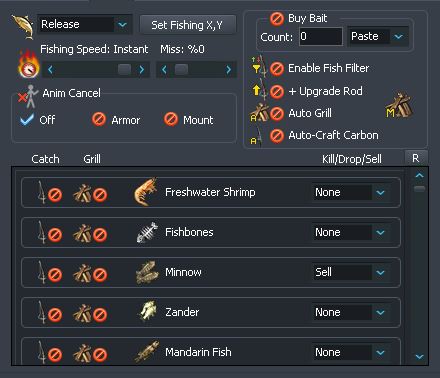Image resolution: width=440 pixels, height=378 pixels.
Task: Click the flaming stopwatch fishing speed icon
Action: [x=28, y=64]
